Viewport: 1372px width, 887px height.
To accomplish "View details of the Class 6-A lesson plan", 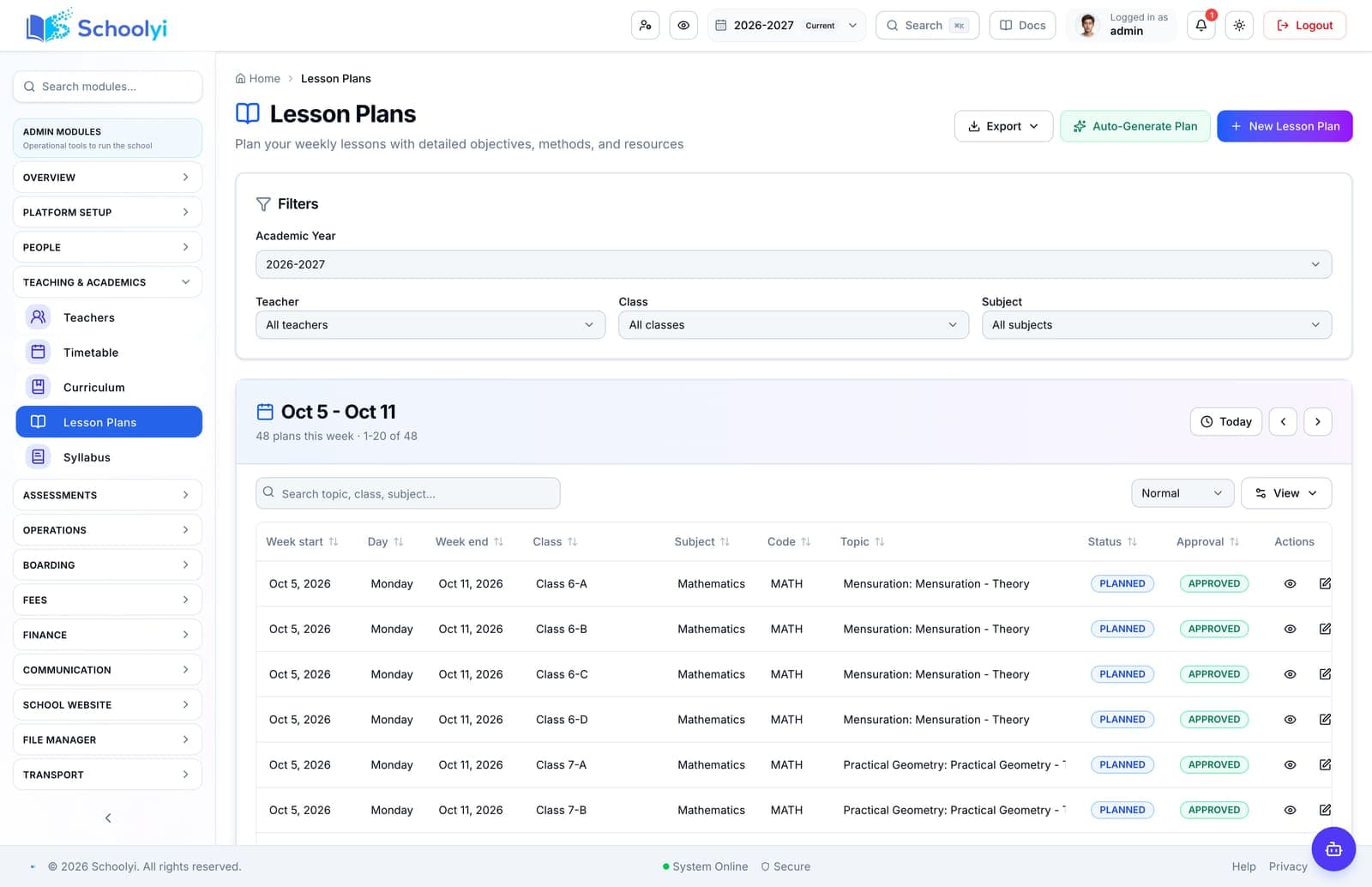I will pyautogui.click(x=1290, y=584).
